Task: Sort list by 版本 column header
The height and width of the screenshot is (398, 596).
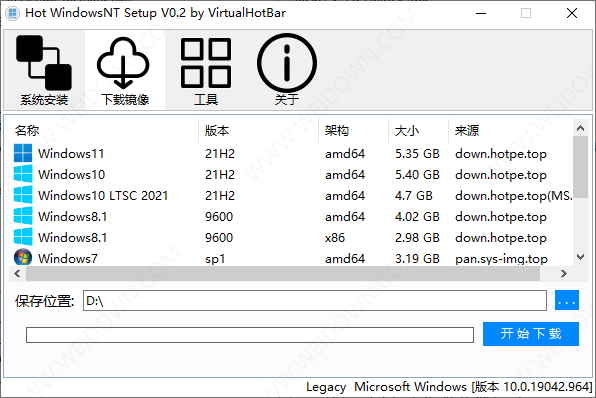Action: (x=258, y=131)
